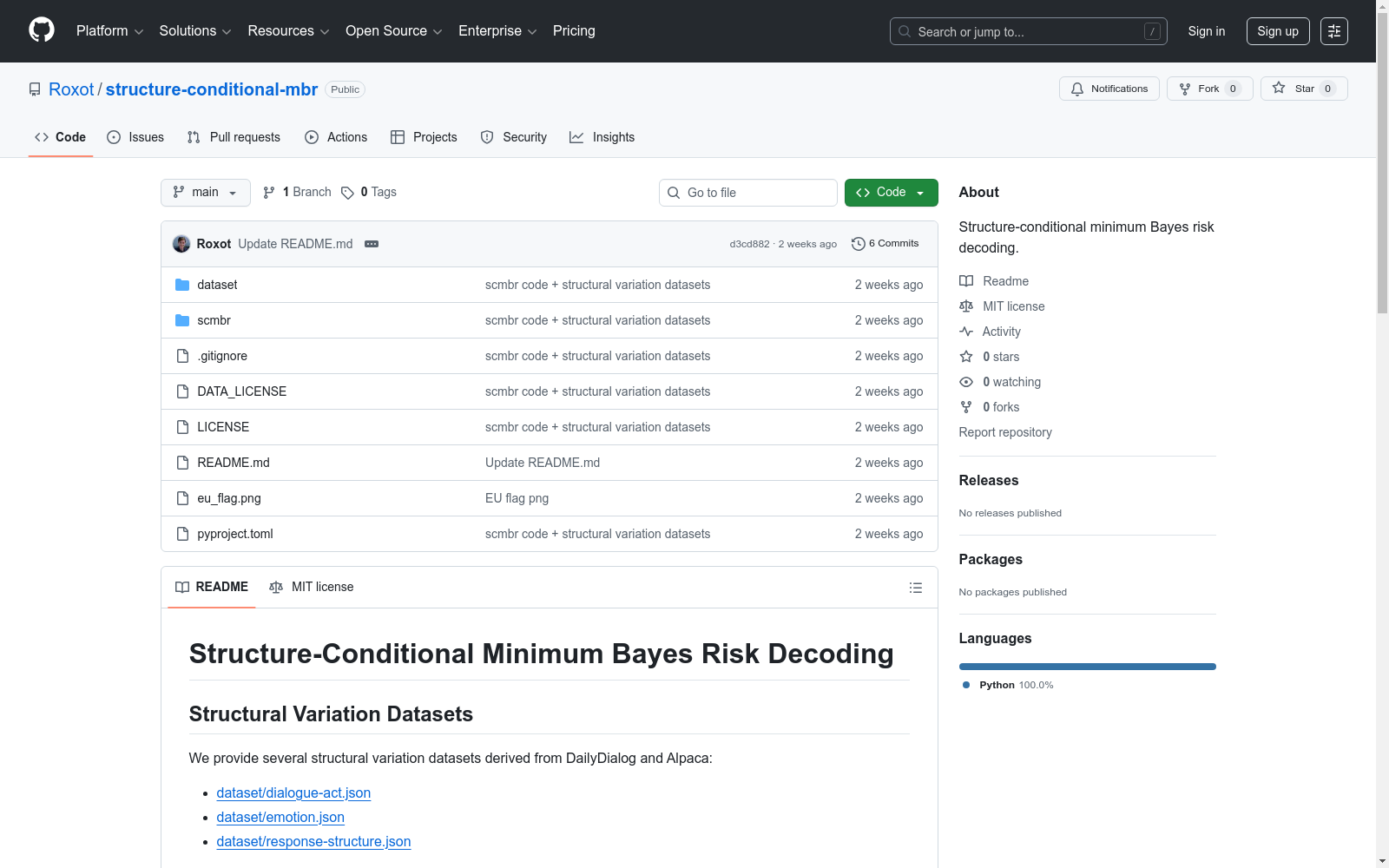Viewport: 1389px width, 868px height.
Task: Select the Code tab
Action: pos(61,137)
